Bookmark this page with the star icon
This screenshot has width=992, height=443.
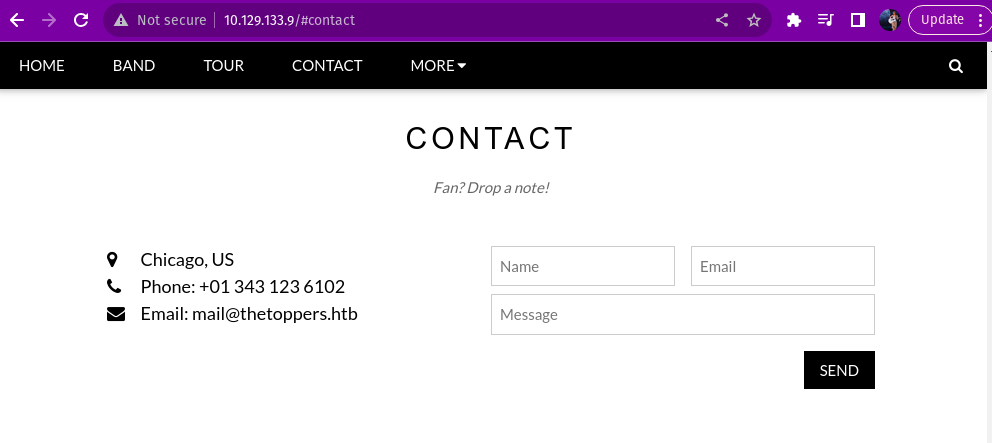click(x=754, y=20)
